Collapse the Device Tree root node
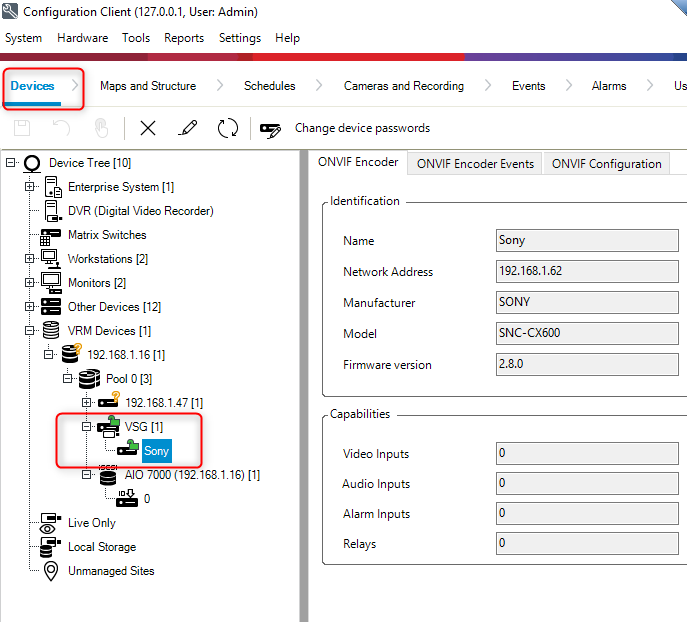 [11, 163]
